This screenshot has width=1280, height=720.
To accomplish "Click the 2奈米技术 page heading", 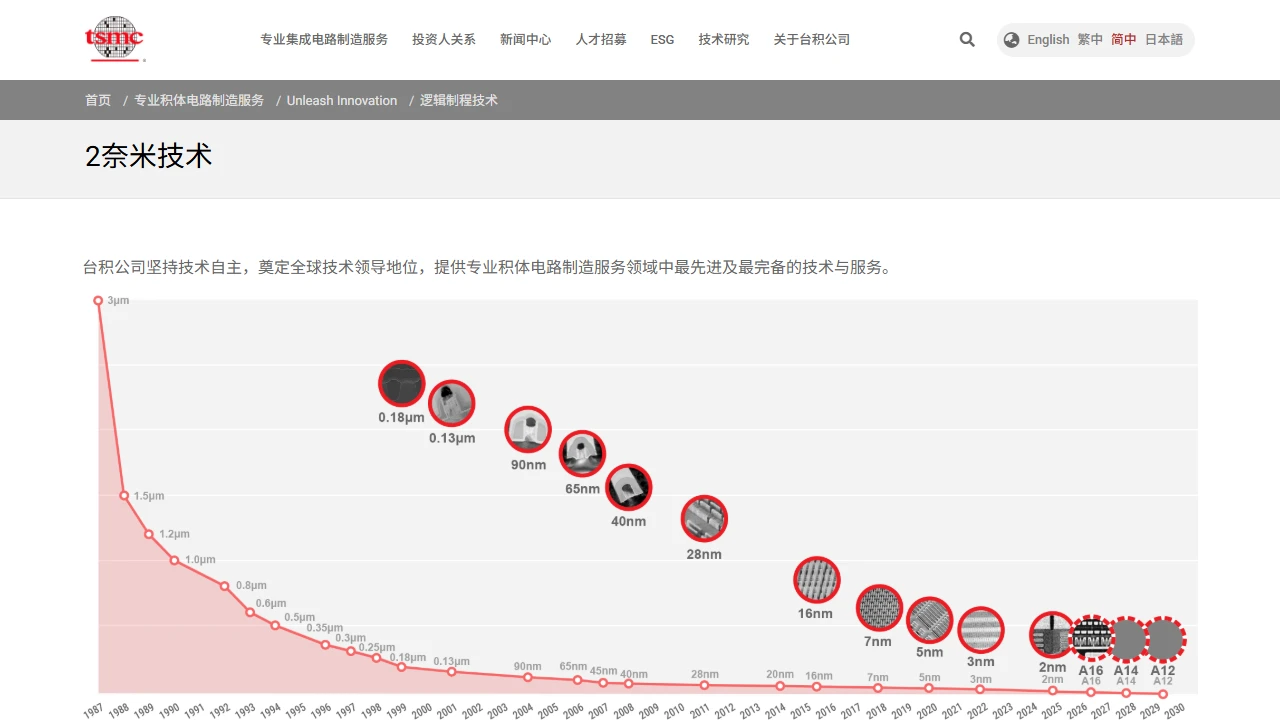I will pyautogui.click(x=149, y=156).
